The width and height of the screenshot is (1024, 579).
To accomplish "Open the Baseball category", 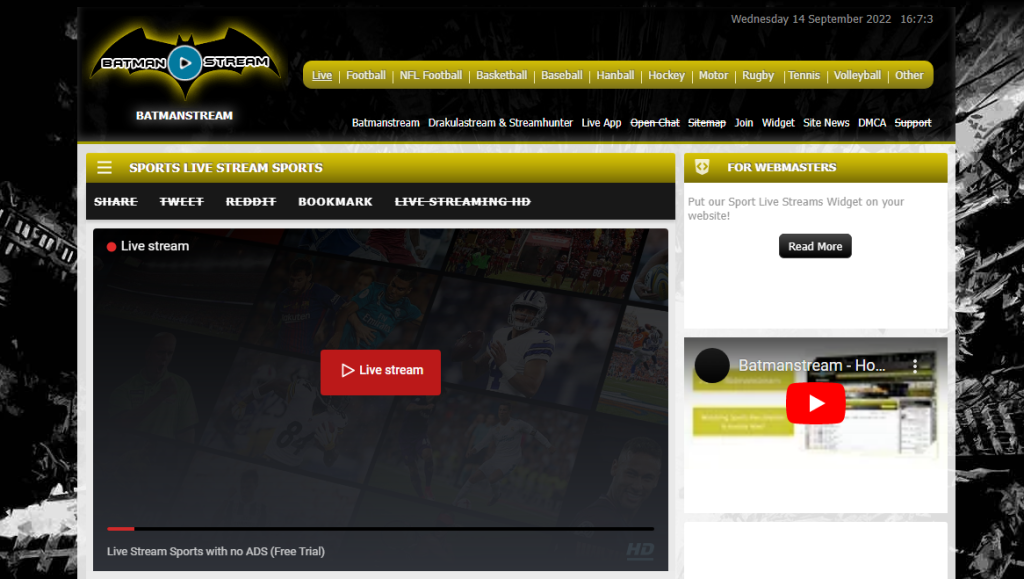I will click(x=562, y=76).
